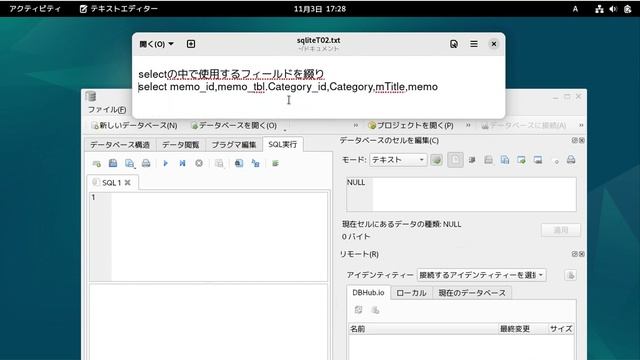Click the input method A indicator
Viewport: 640px width, 360px height.
[575, 9]
